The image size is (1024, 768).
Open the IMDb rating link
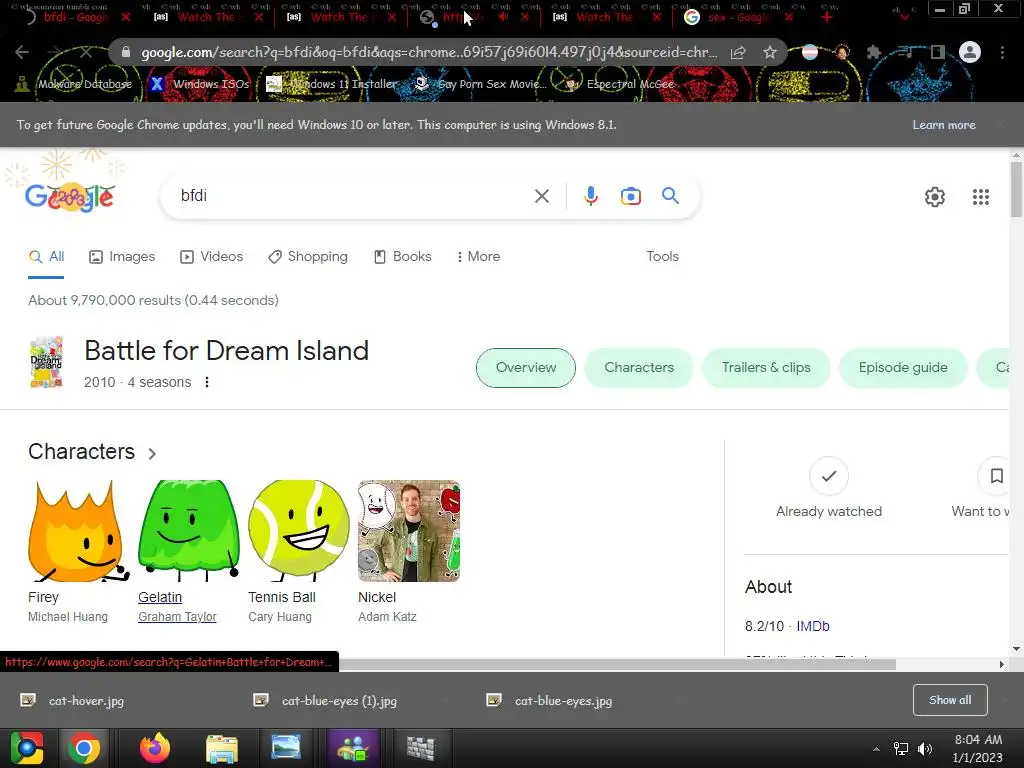click(x=812, y=626)
